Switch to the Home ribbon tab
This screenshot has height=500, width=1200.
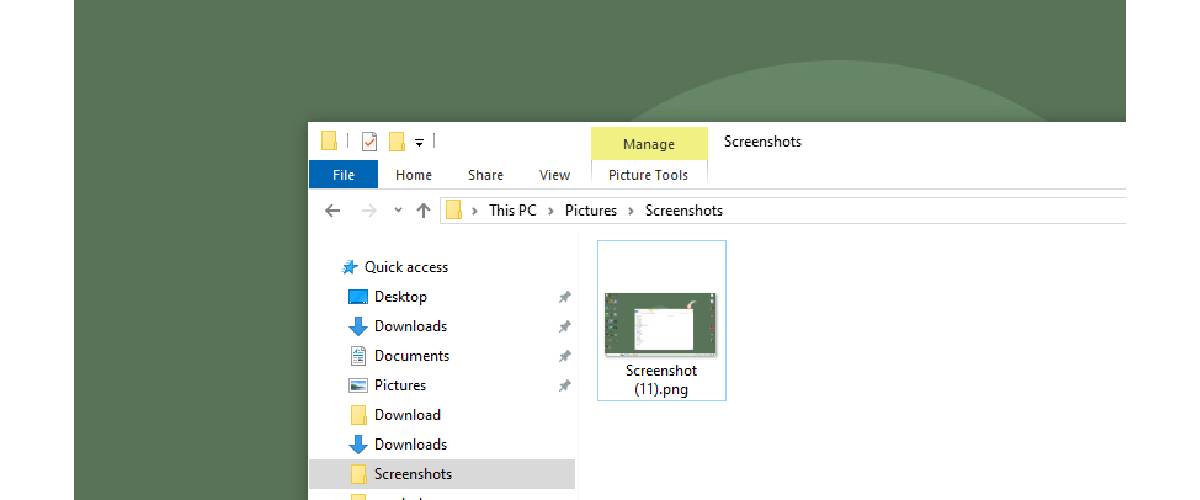[x=413, y=175]
